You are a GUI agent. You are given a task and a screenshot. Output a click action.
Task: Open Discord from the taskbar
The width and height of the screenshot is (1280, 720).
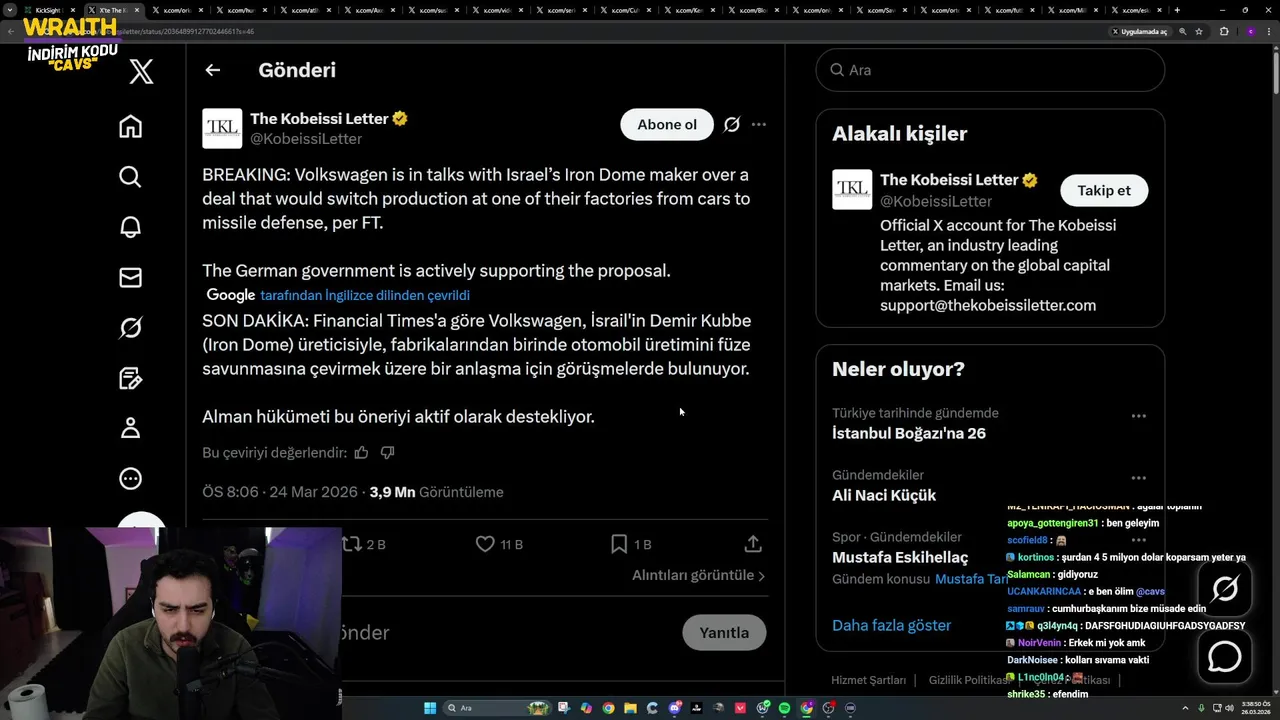pos(675,708)
